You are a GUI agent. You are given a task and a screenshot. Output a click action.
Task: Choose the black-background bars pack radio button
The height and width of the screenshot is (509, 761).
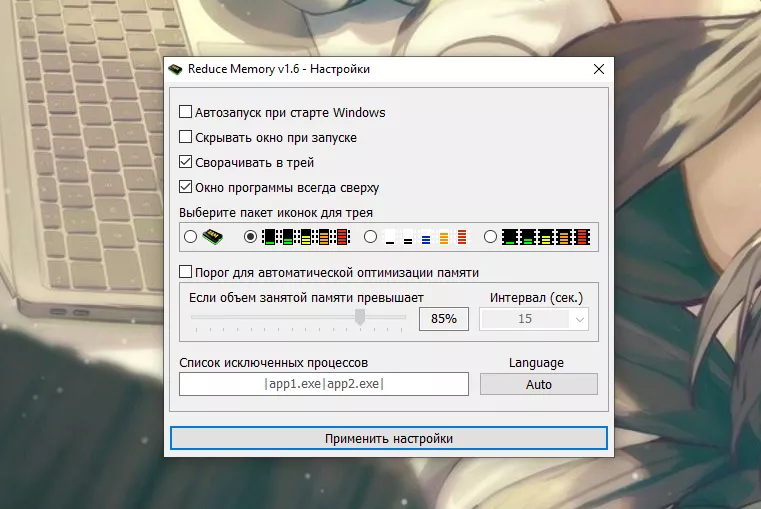490,237
